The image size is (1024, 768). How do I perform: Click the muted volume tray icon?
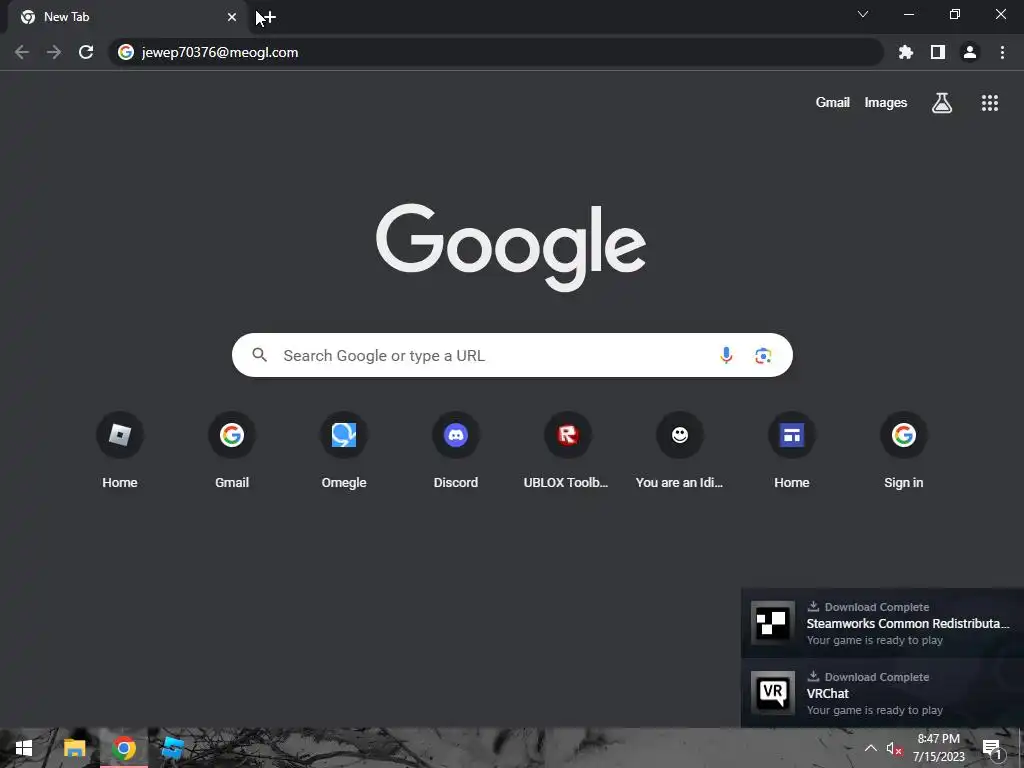tap(894, 748)
